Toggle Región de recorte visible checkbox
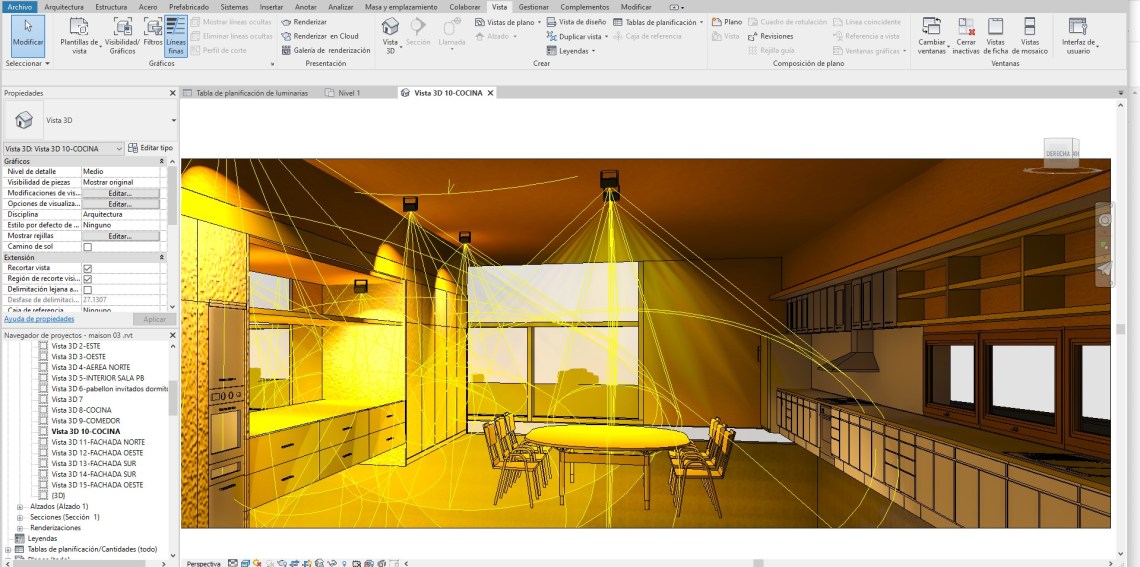This screenshot has width=1140, height=567. (x=87, y=279)
